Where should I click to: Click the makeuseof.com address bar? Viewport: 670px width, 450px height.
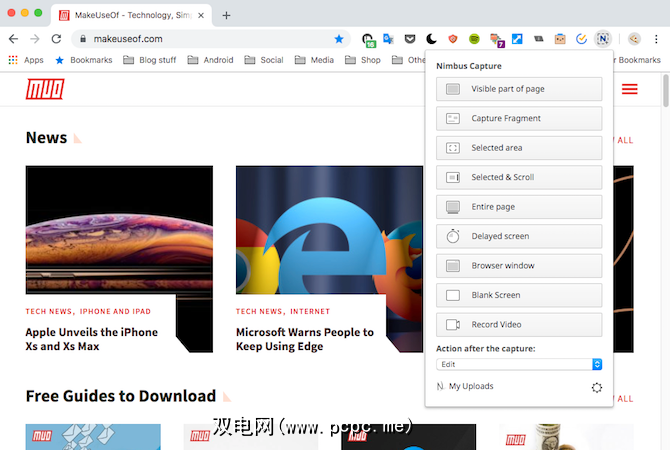click(200, 39)
